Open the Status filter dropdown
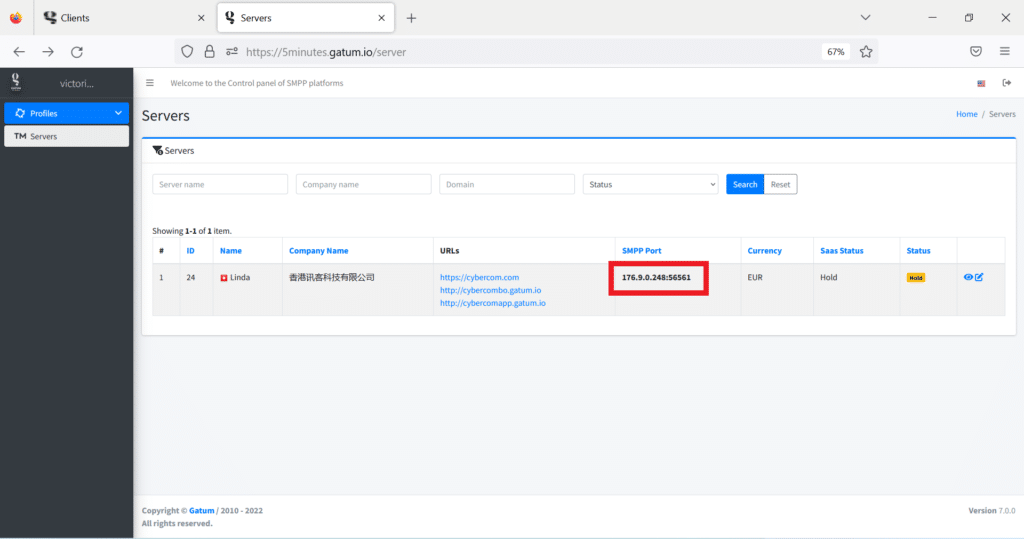The image size is (1024, 539). click(650, 184)
